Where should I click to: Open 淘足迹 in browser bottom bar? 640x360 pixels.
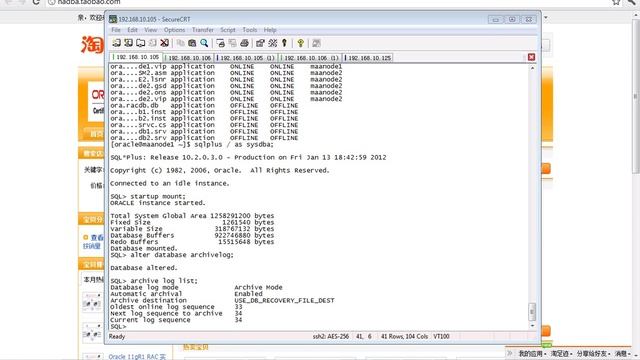[x=561, y=353]
